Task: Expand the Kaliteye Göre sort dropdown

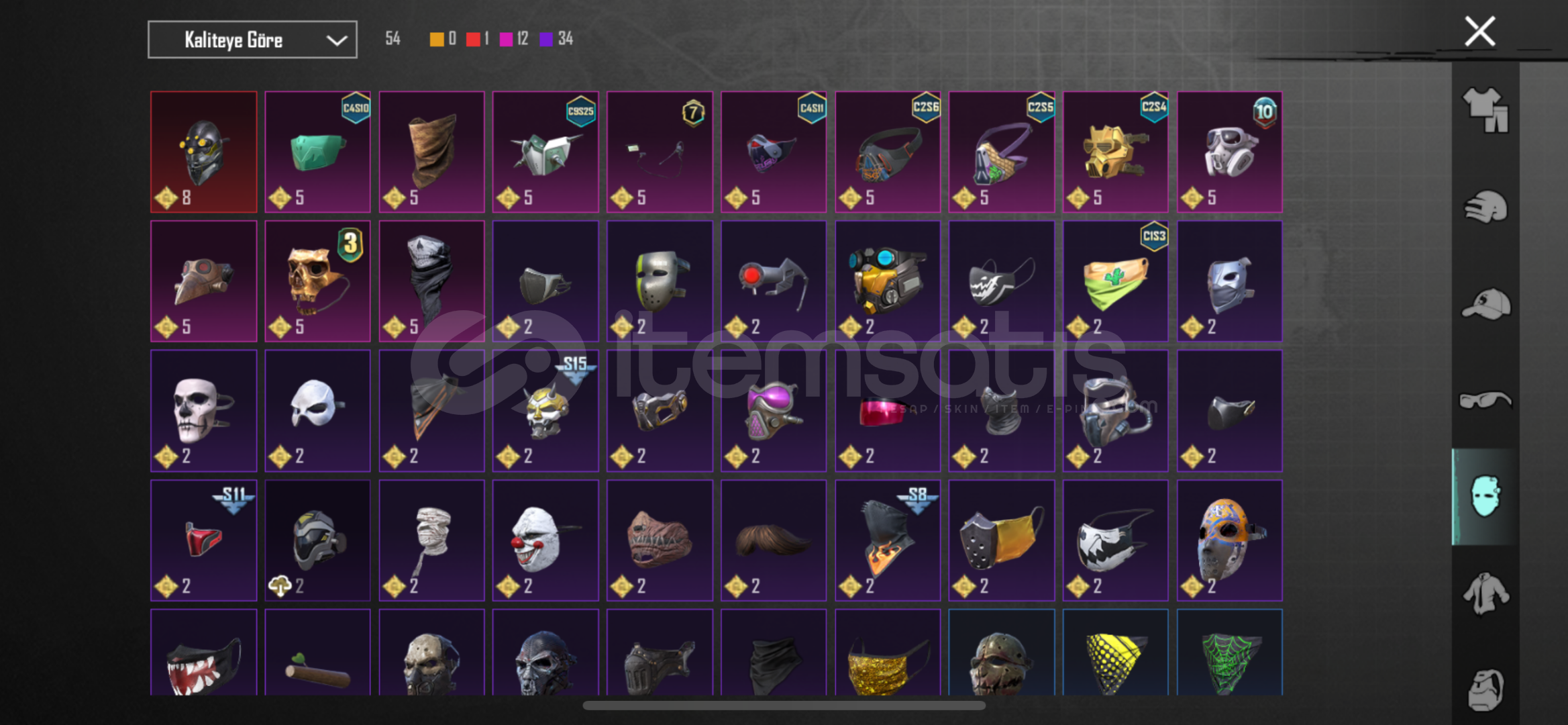Action: 252,40
